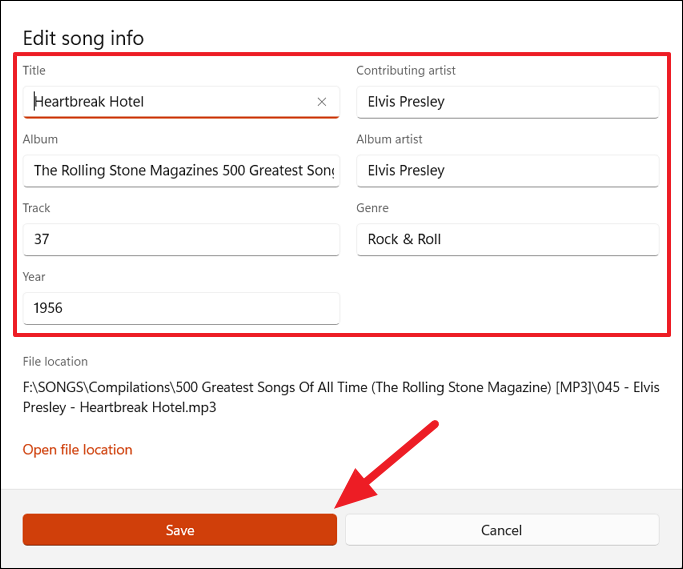Click the 'Contributing artist' label
Viewport: 683px width, 569px height.
[x=406, y=71]
